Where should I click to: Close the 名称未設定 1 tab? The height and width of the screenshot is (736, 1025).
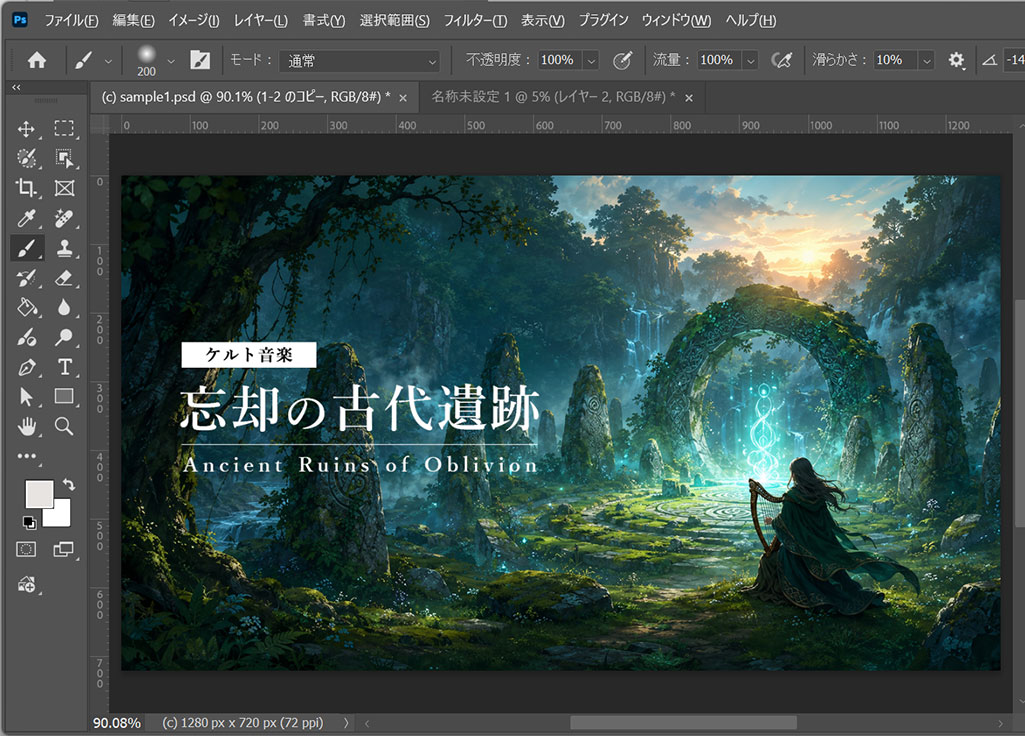pyautogui.click(x=689, y=98)
